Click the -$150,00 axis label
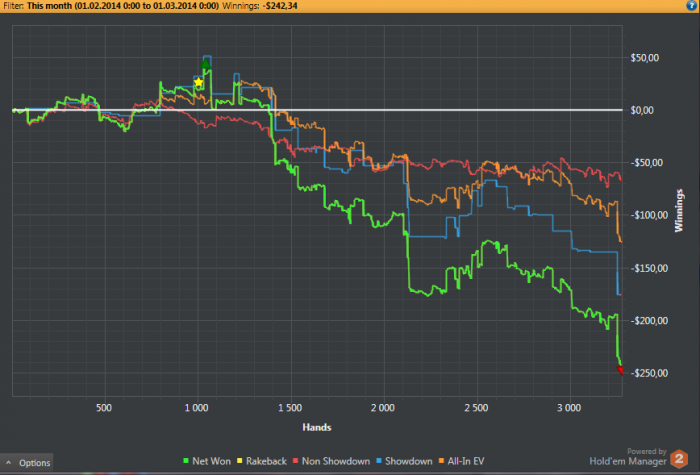Screen dimensions: 700x475 [x=649, y=268]
